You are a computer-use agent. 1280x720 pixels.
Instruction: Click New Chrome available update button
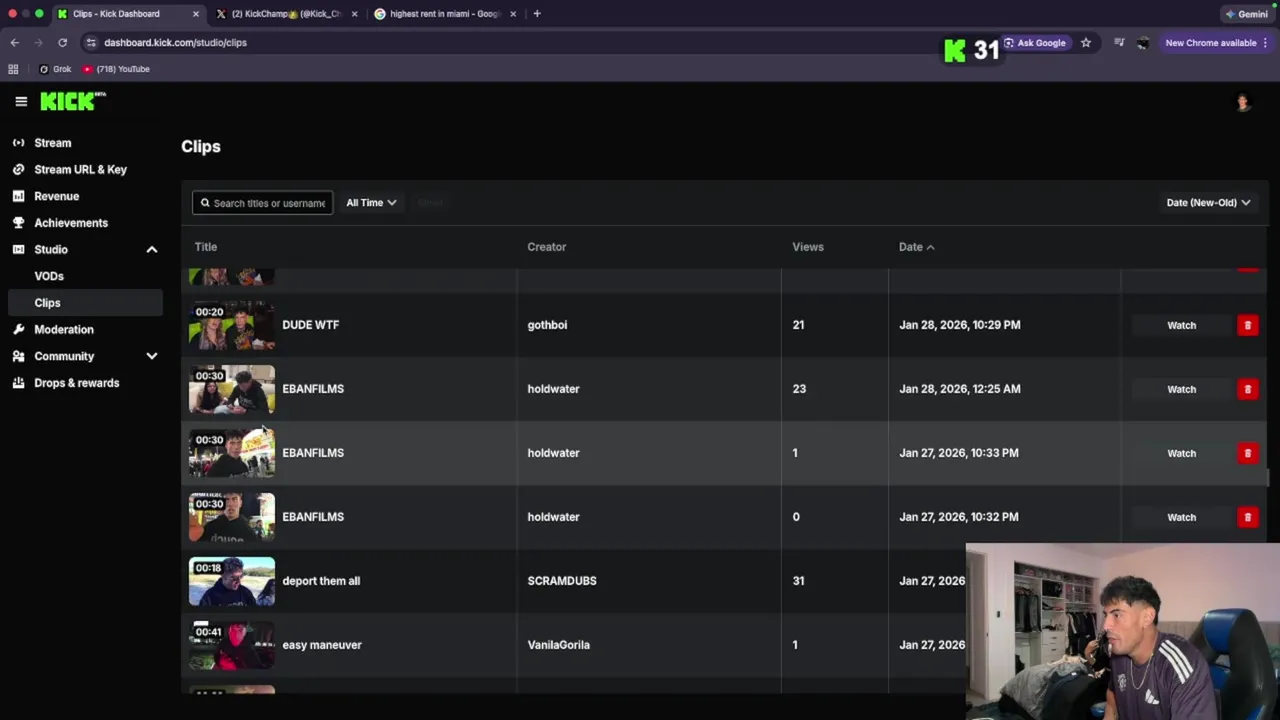point(1217,43)
